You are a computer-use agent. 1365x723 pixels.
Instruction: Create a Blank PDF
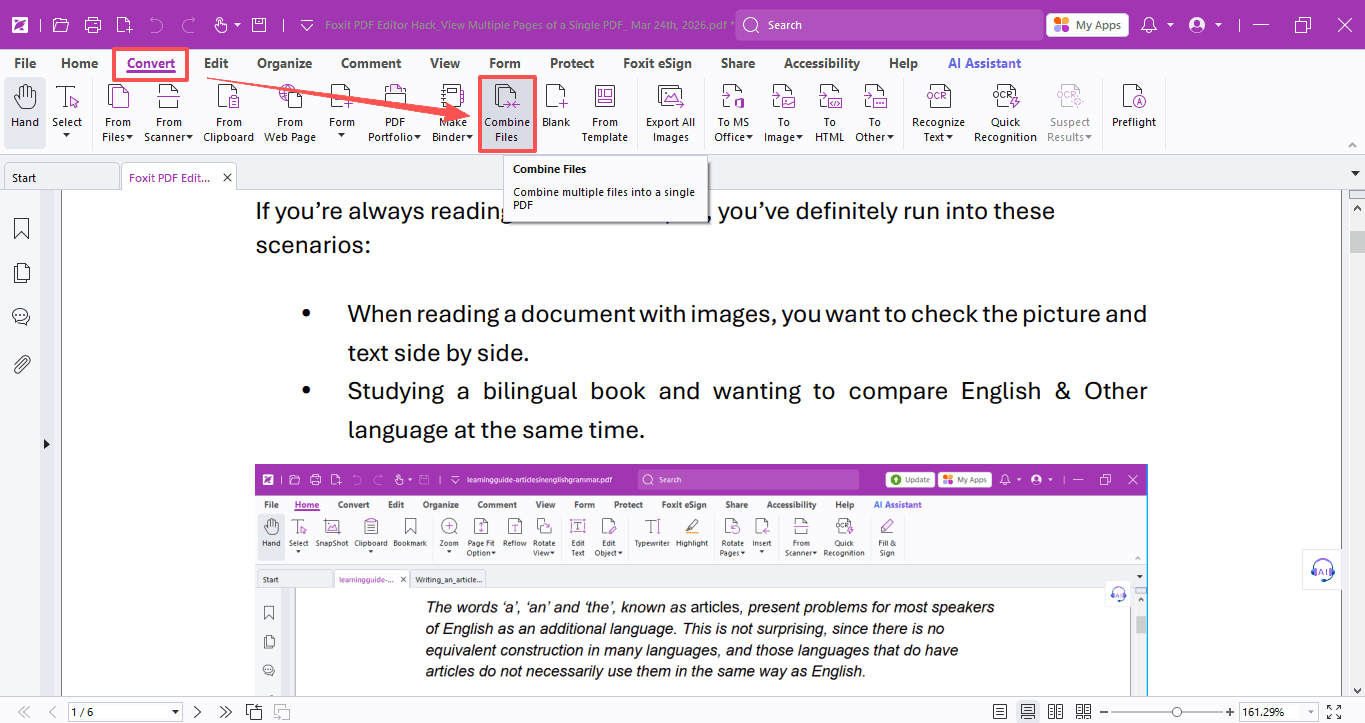pyautogui.click(x=556, y=106)
